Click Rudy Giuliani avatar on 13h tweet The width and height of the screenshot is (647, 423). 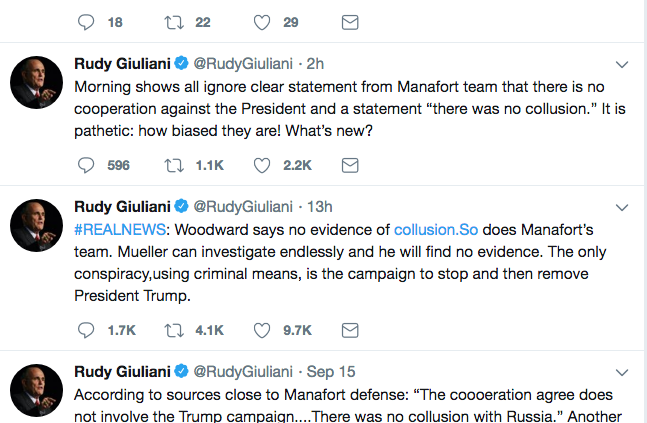click(36, 225)
